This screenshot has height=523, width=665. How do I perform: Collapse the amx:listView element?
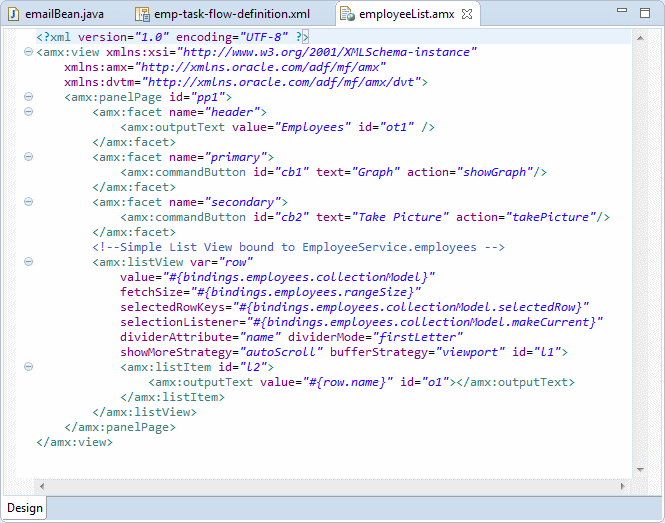tap(28, 261)
